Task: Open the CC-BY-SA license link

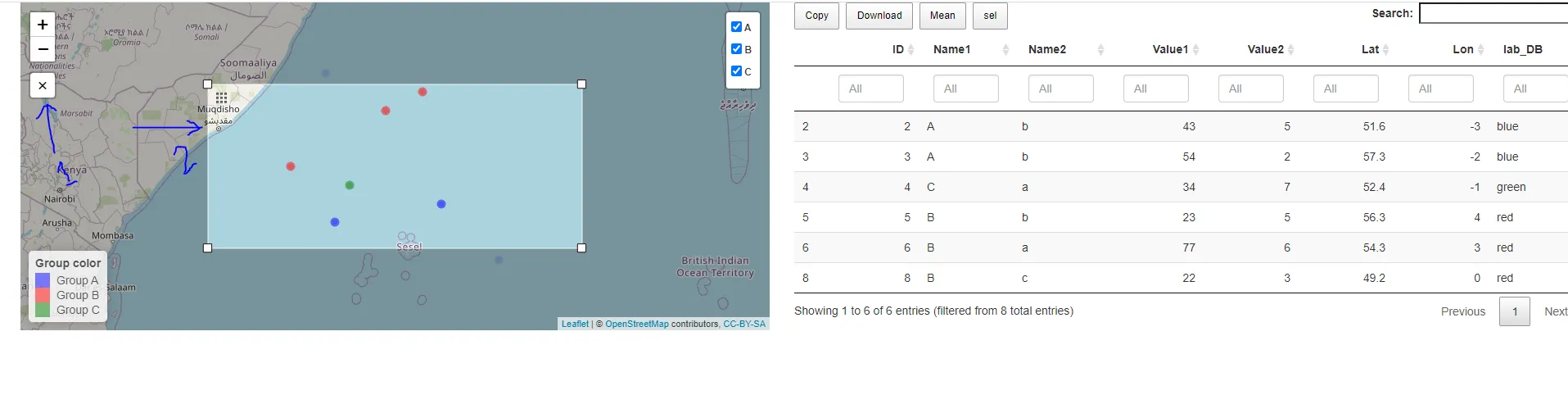Action: [x=744, y=324]
